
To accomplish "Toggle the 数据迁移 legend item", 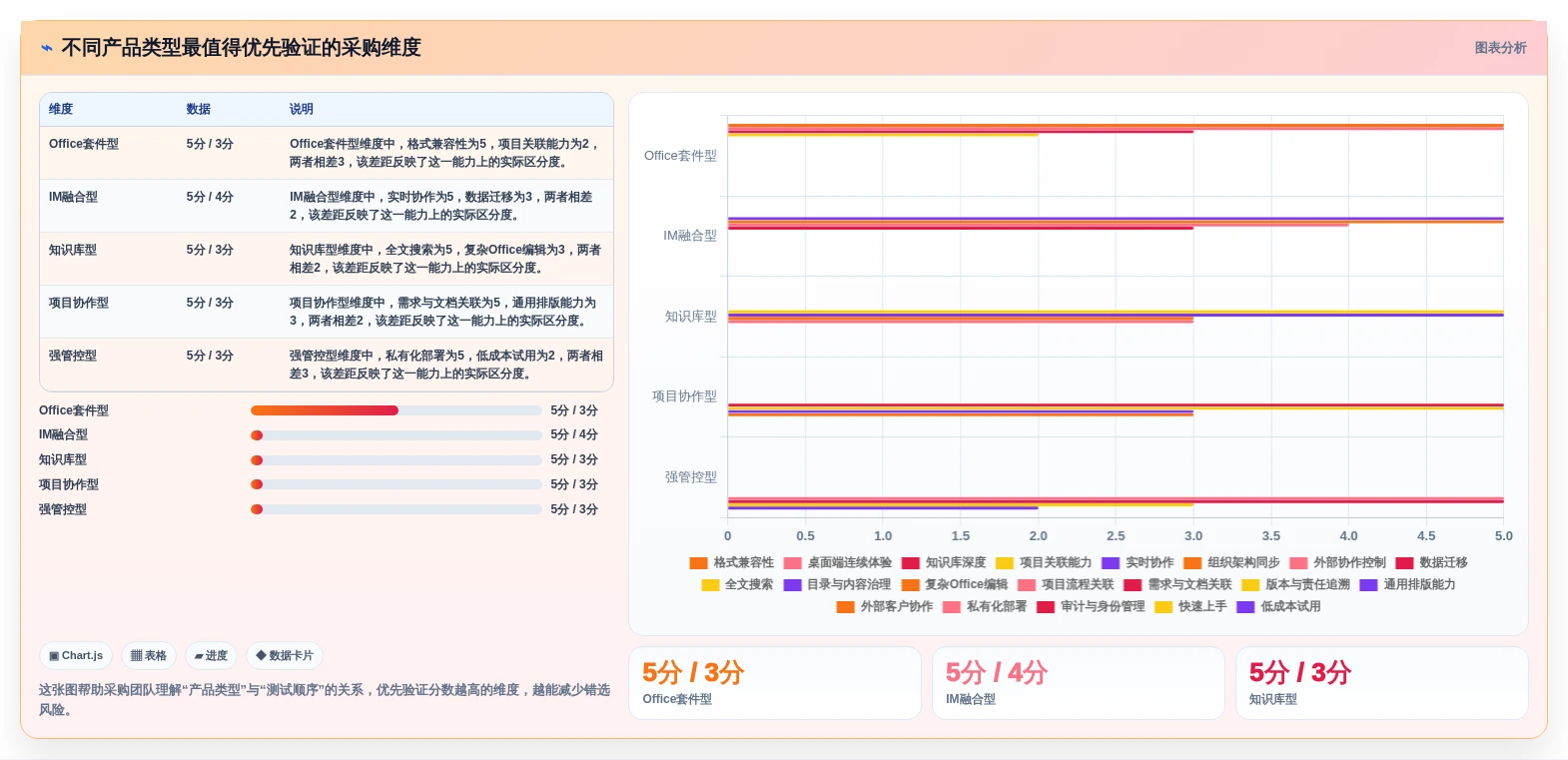I will tap(1431, 563).
